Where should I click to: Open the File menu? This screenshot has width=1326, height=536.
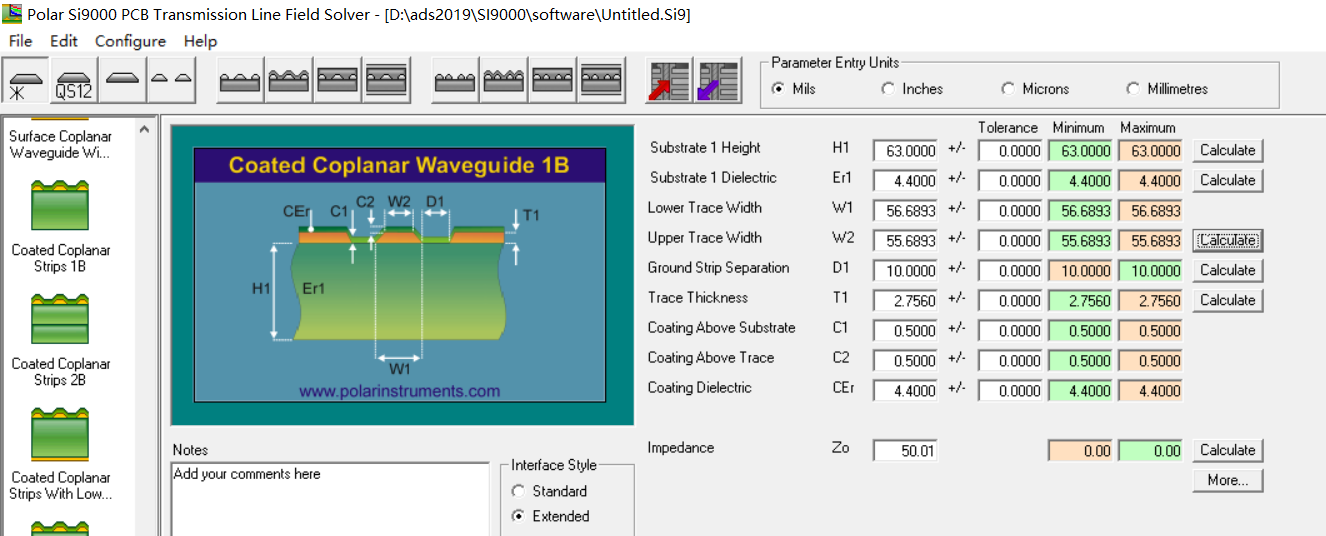point(20,41)
